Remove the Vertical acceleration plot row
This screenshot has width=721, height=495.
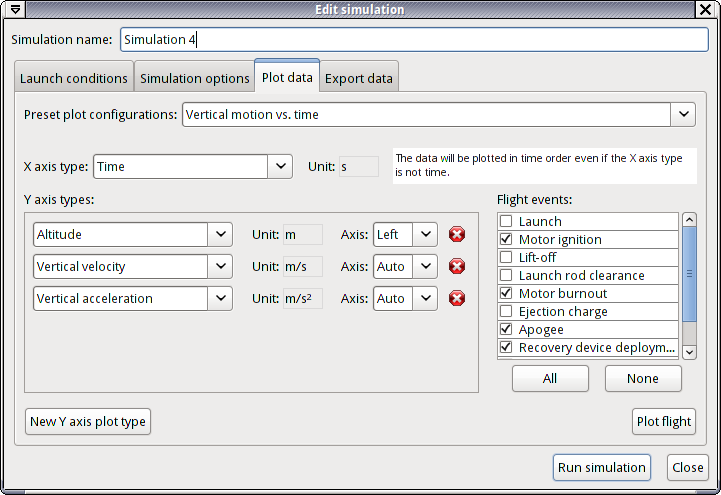[x=457, y=299]
